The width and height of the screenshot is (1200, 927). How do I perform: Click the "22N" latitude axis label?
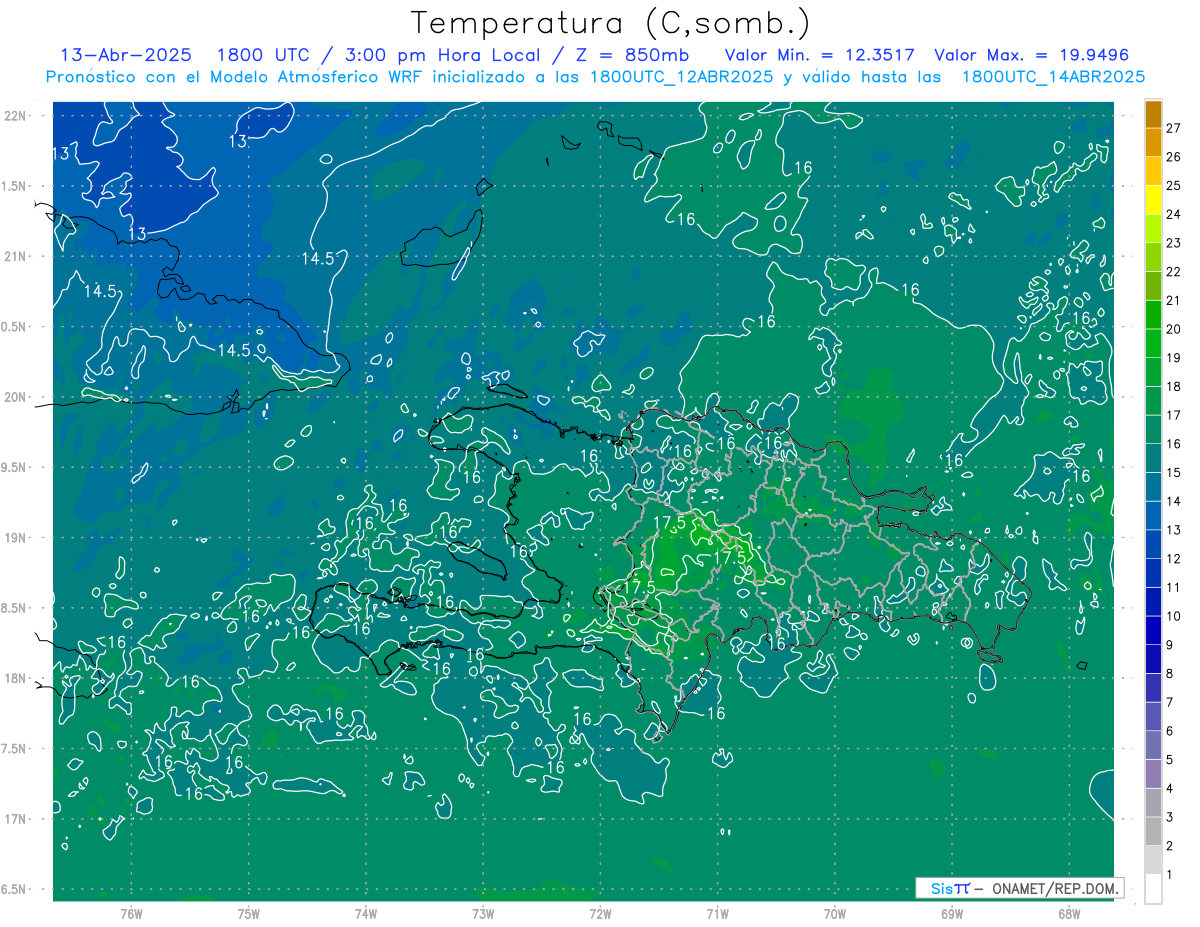17,116
